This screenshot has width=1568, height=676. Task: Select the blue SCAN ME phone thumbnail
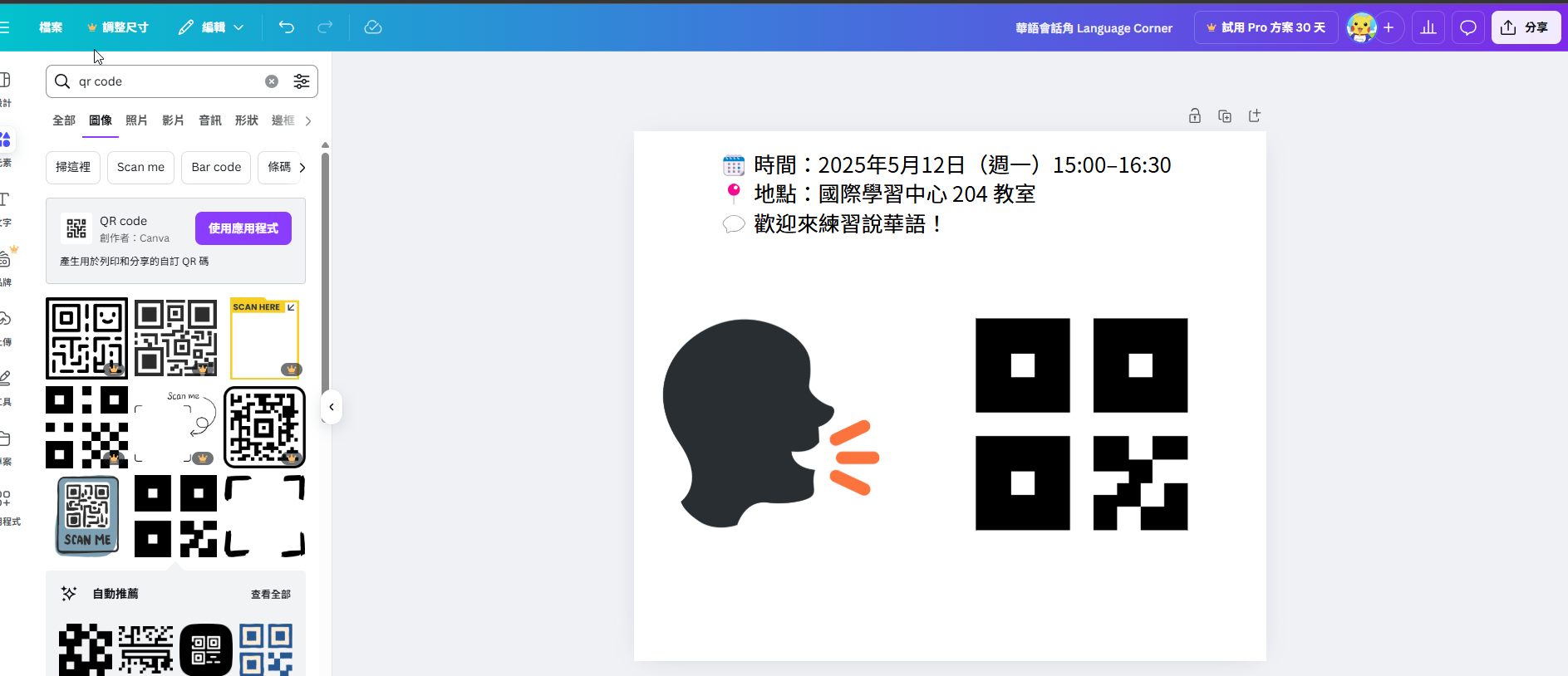(x=87, y=516)
